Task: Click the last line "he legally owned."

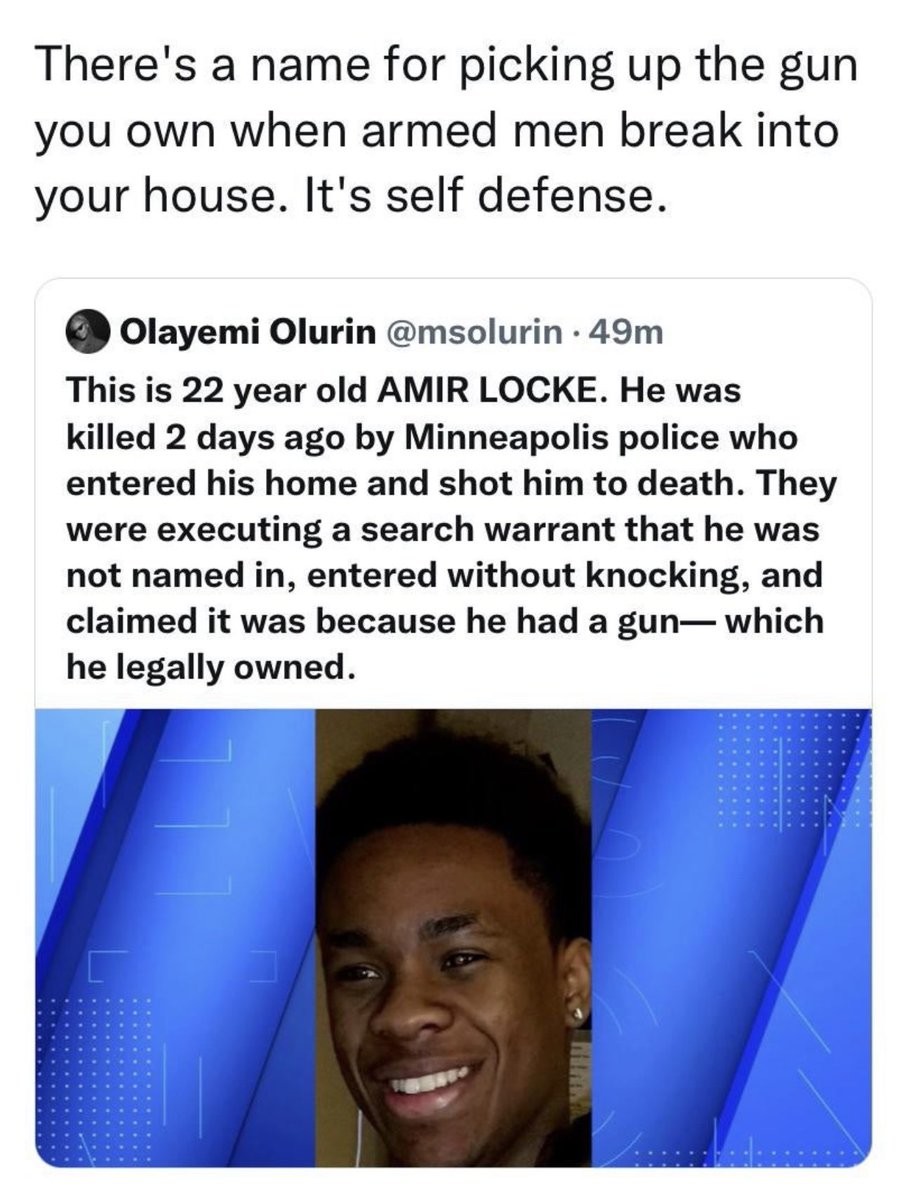Action: (x=211, y=668)
